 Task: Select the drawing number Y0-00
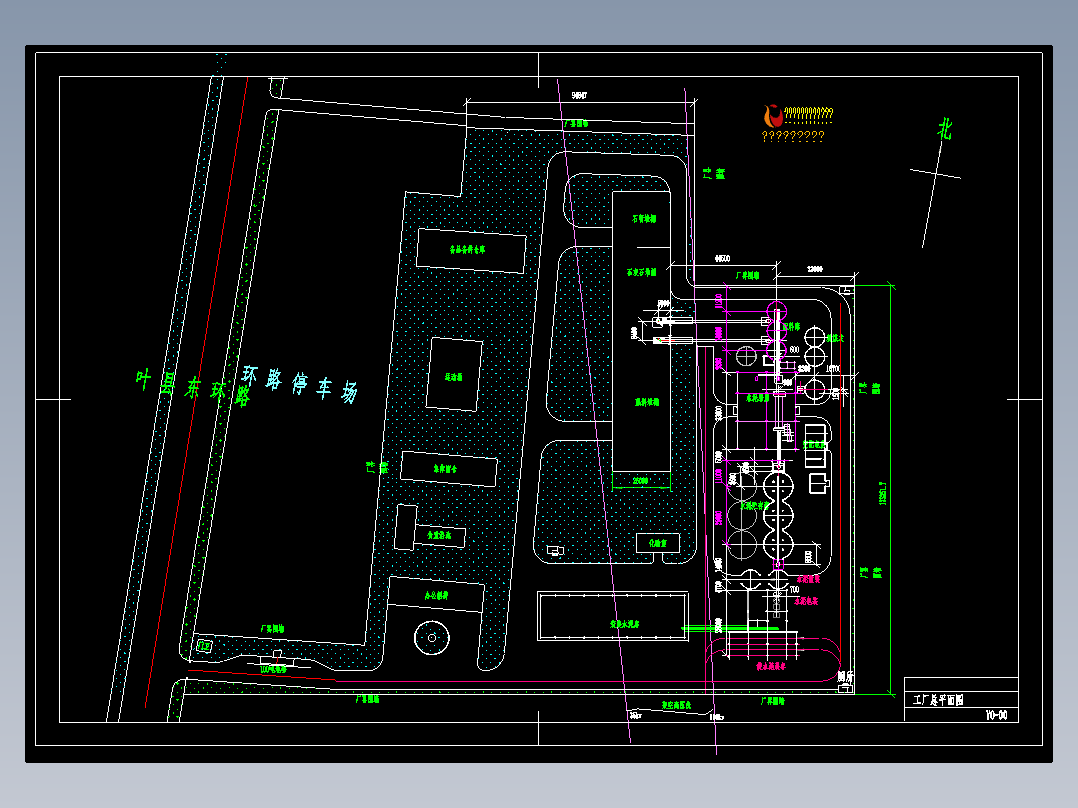[x=996, y=715]
